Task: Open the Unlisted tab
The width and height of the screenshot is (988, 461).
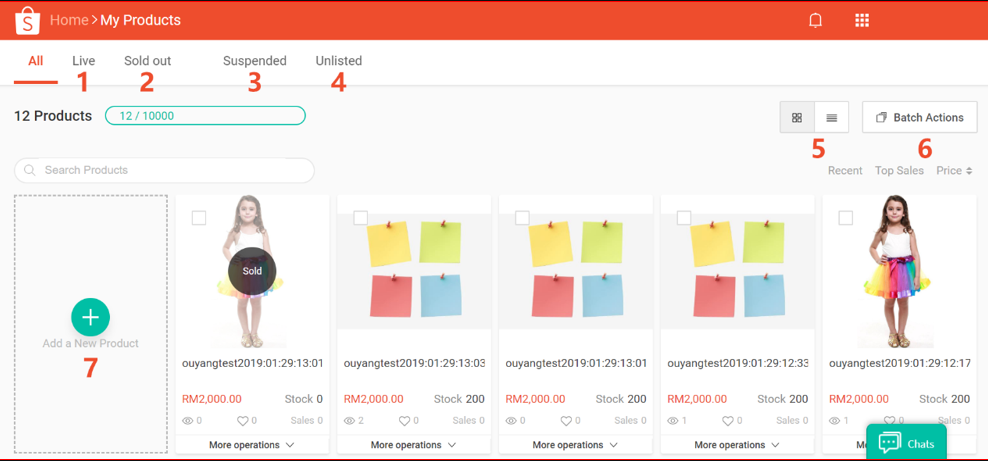Action: (339, 61)
